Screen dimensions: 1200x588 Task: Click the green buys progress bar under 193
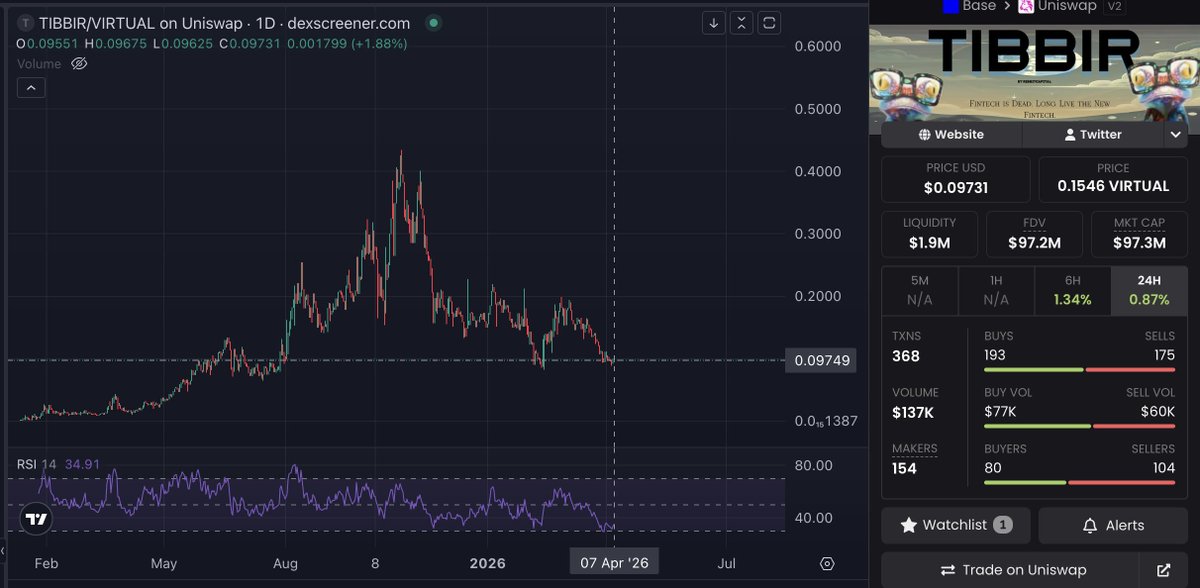point(1033,370)
